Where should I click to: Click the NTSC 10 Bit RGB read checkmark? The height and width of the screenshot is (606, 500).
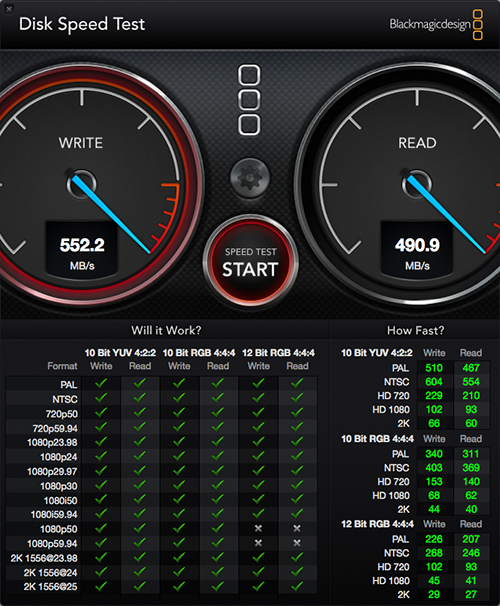click(x=218, y=398)
